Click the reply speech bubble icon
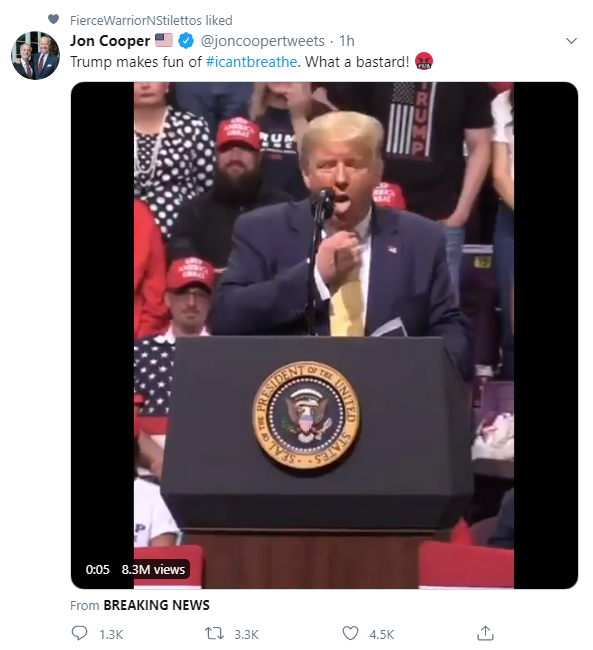The width and height of the screenshot is (593, 650). tap(79, 633)
